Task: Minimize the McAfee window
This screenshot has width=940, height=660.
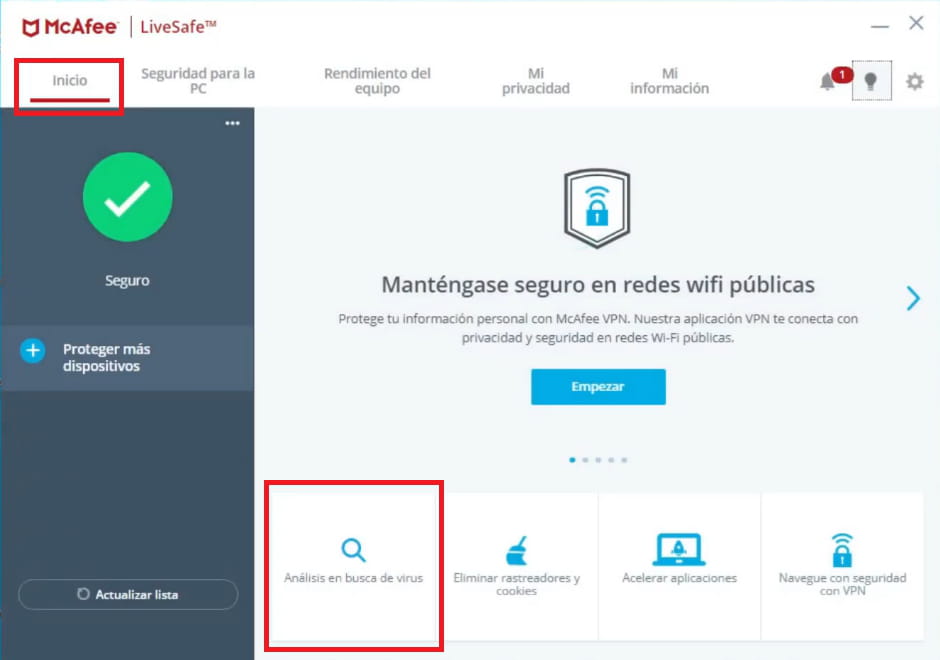Action: click(x=879, y=24)
